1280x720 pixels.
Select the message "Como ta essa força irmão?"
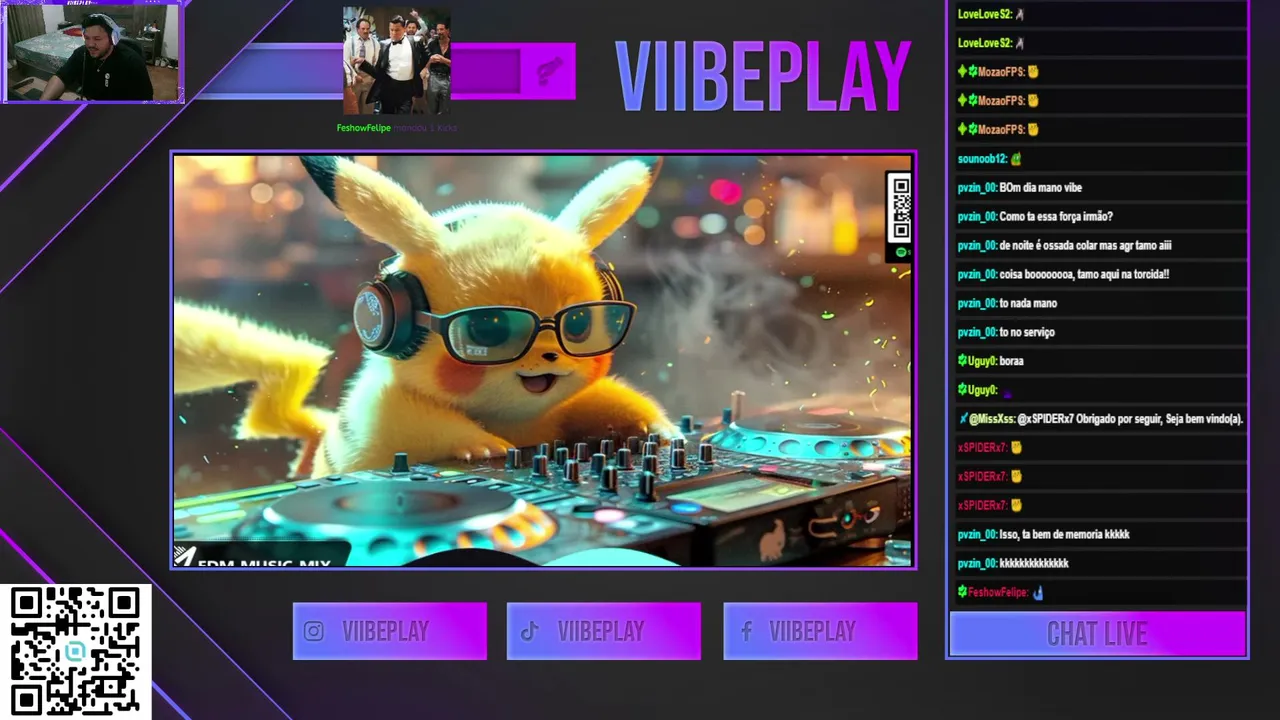pos(1056,217)
